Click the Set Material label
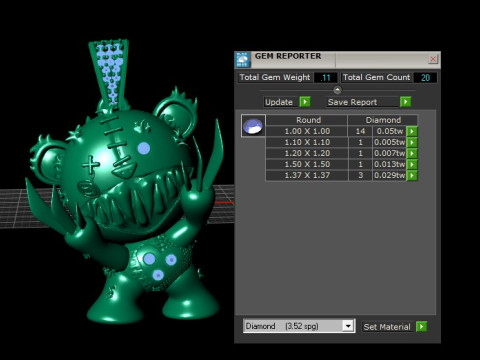 [x=387, y=327]
